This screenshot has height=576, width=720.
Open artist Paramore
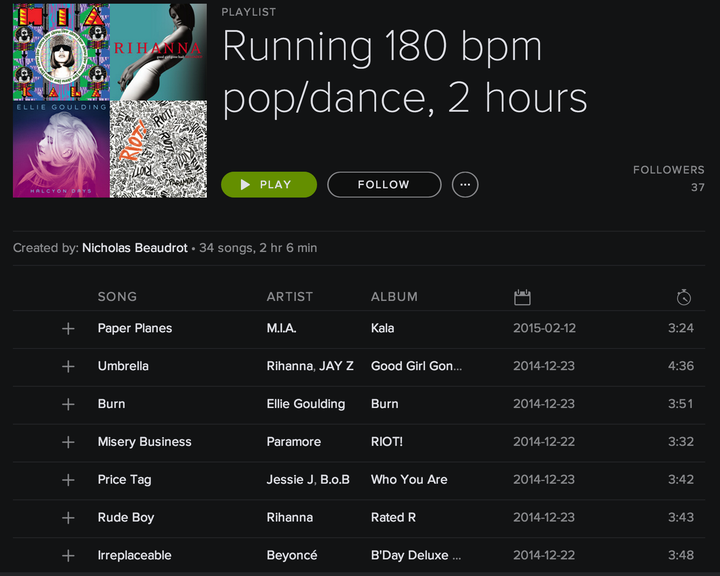point(294,442)
